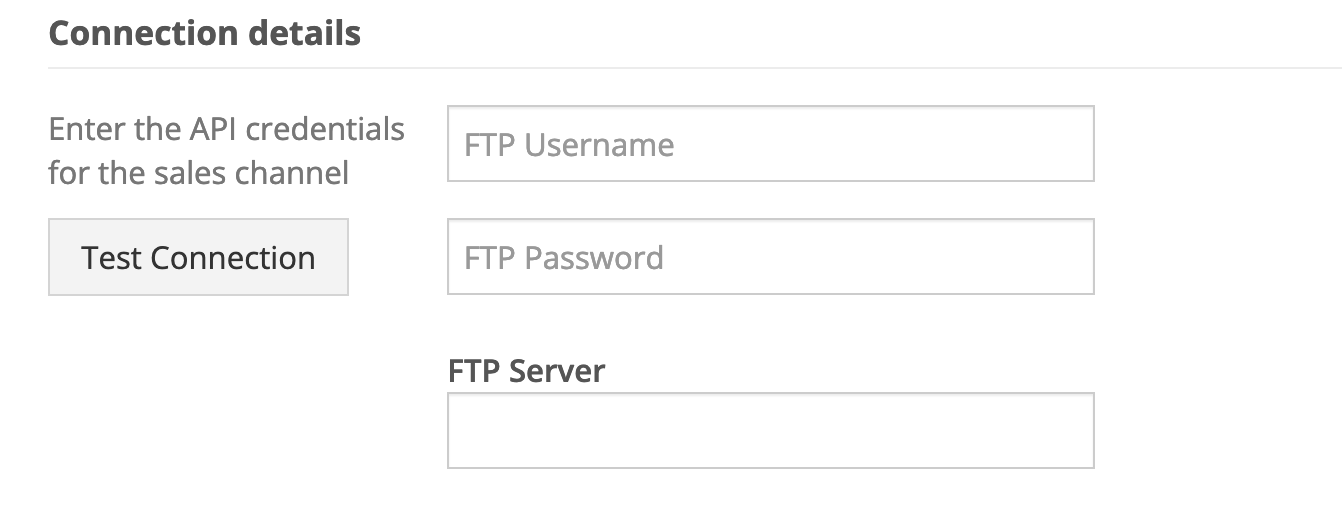Click into the FTP Password field
This screenshot has height=514, width=1342.
click(770, 257)
